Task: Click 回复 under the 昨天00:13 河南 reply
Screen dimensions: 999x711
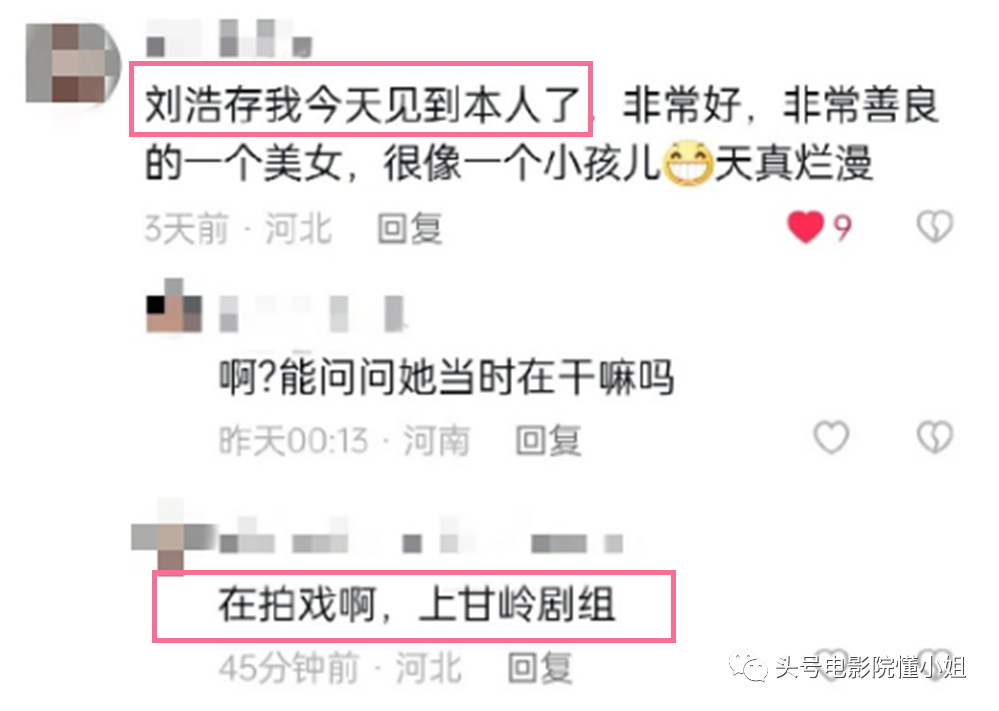Action: click(x=548, y=440)
